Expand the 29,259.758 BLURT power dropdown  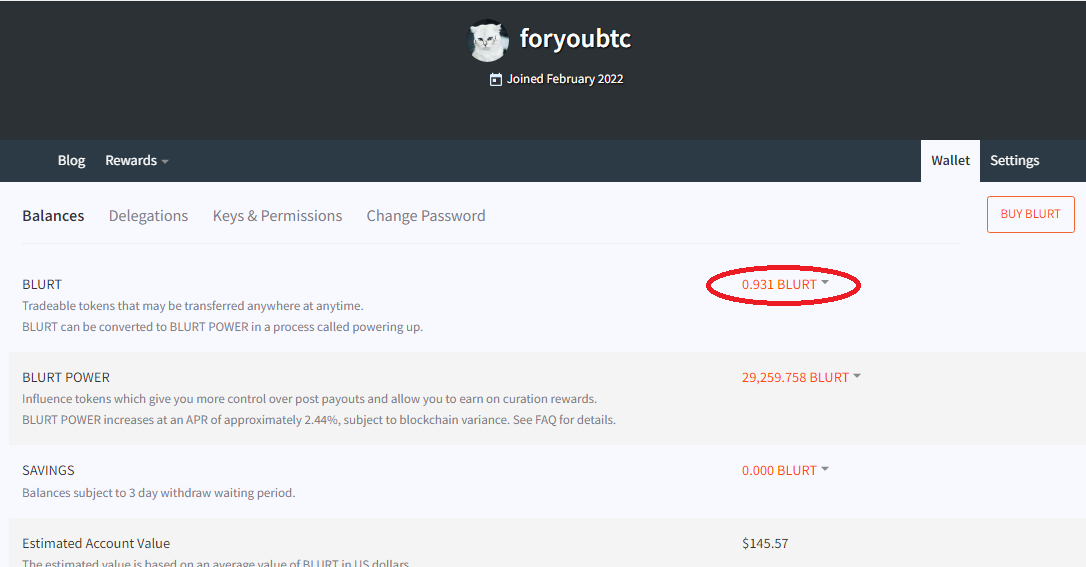click(x=801, y=377)
